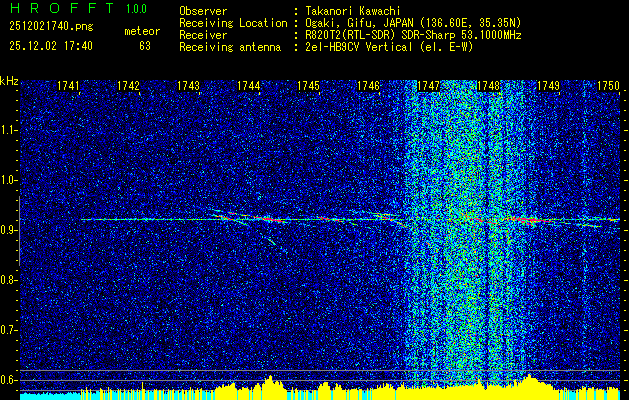Click the Receiving antenna label
This screenshot has height=400, width=629.
pos(230,47)
